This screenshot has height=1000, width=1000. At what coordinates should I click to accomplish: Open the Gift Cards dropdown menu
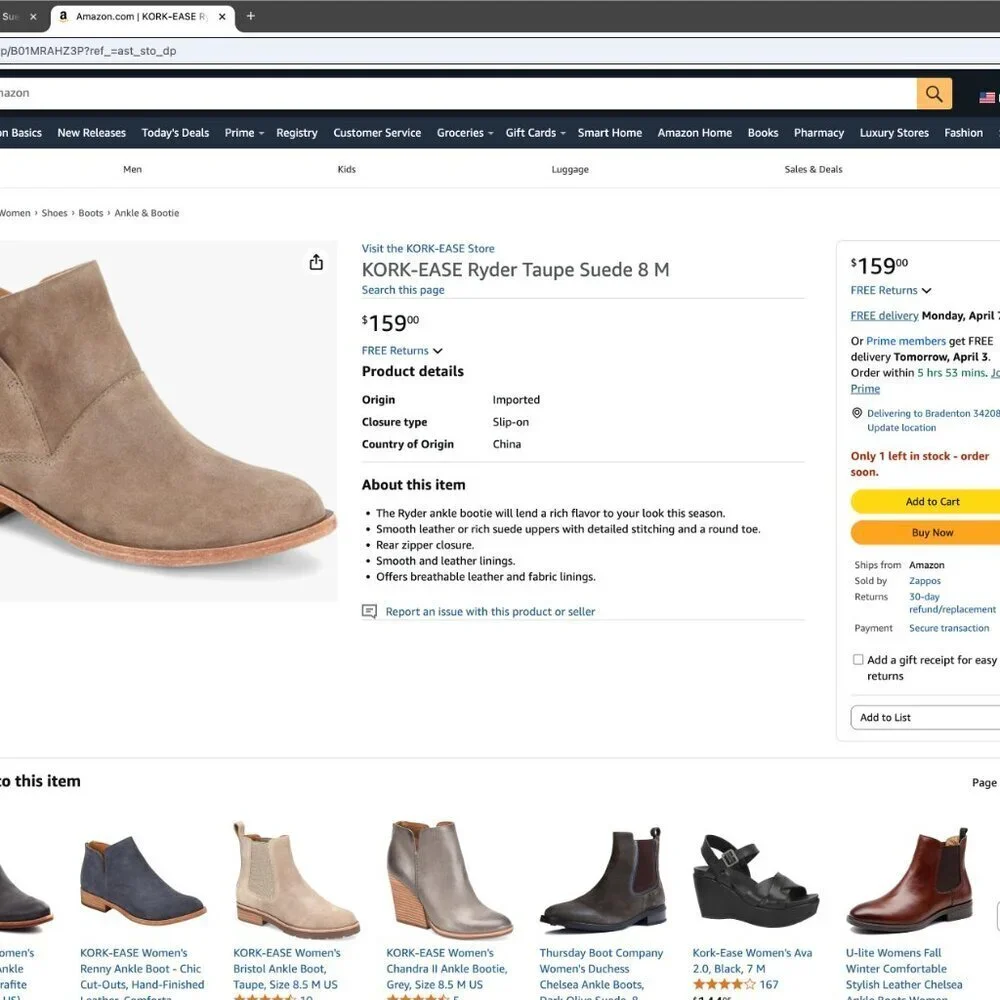pos(536,133)
